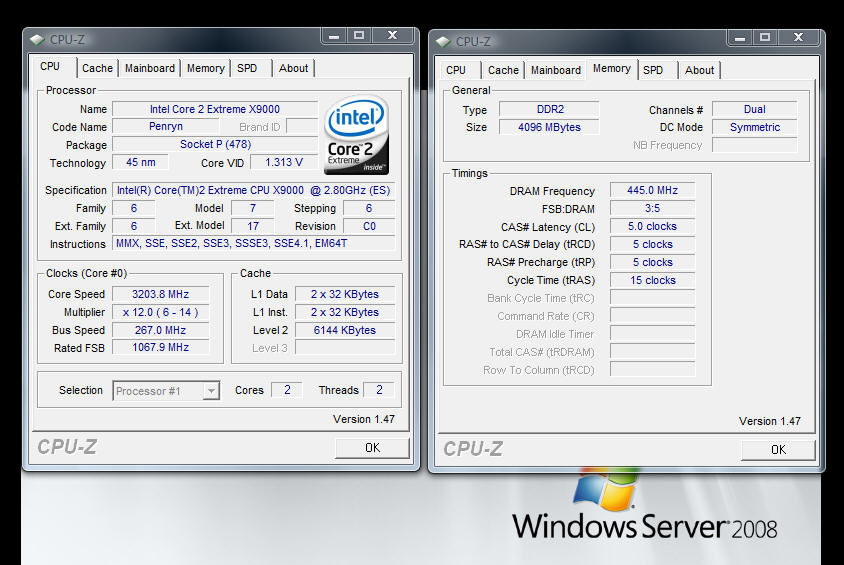Click the Core VID value 1.313 V
The width and height of the screenshot is (844, 565).
(x=284, y=162)
